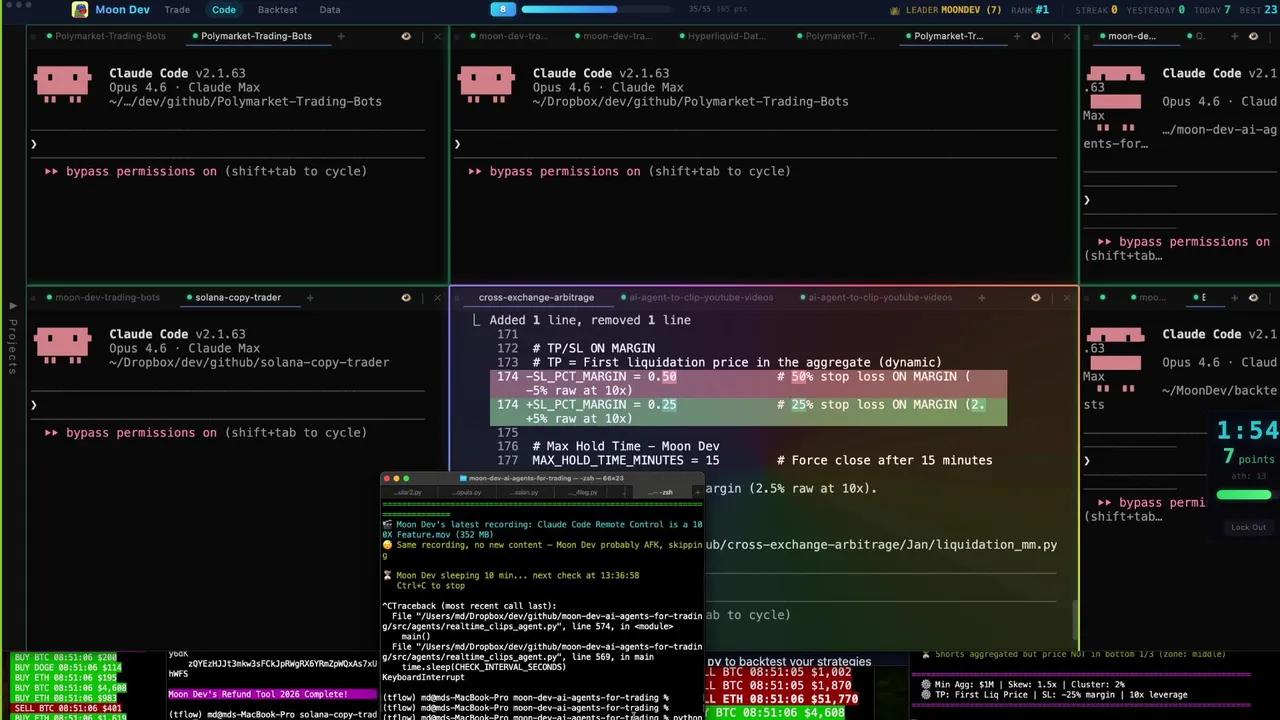Click BUY BTC $4,608 row in left feed

tap(70, 688)
